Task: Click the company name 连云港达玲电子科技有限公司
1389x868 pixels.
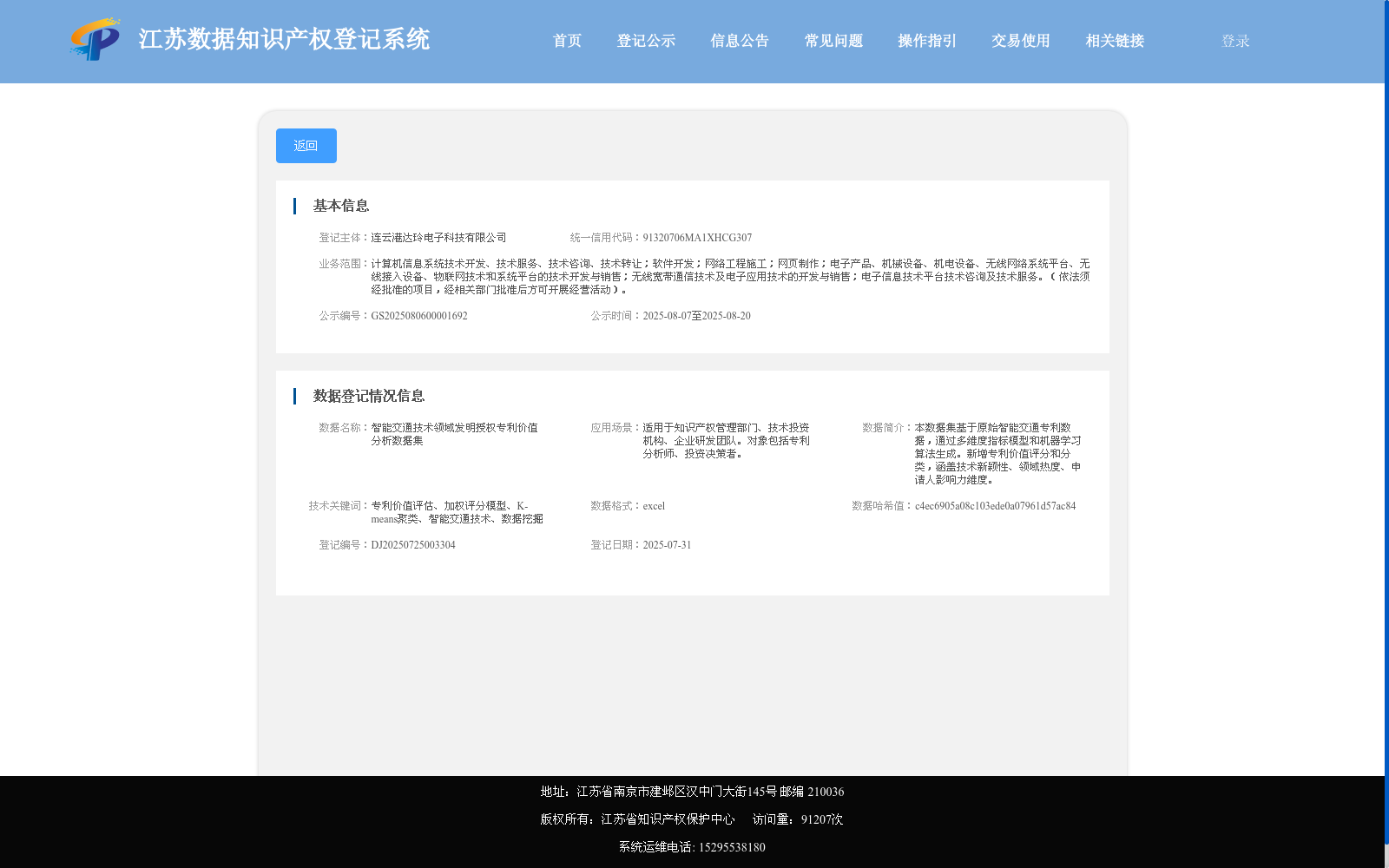Action: point(438,237)
